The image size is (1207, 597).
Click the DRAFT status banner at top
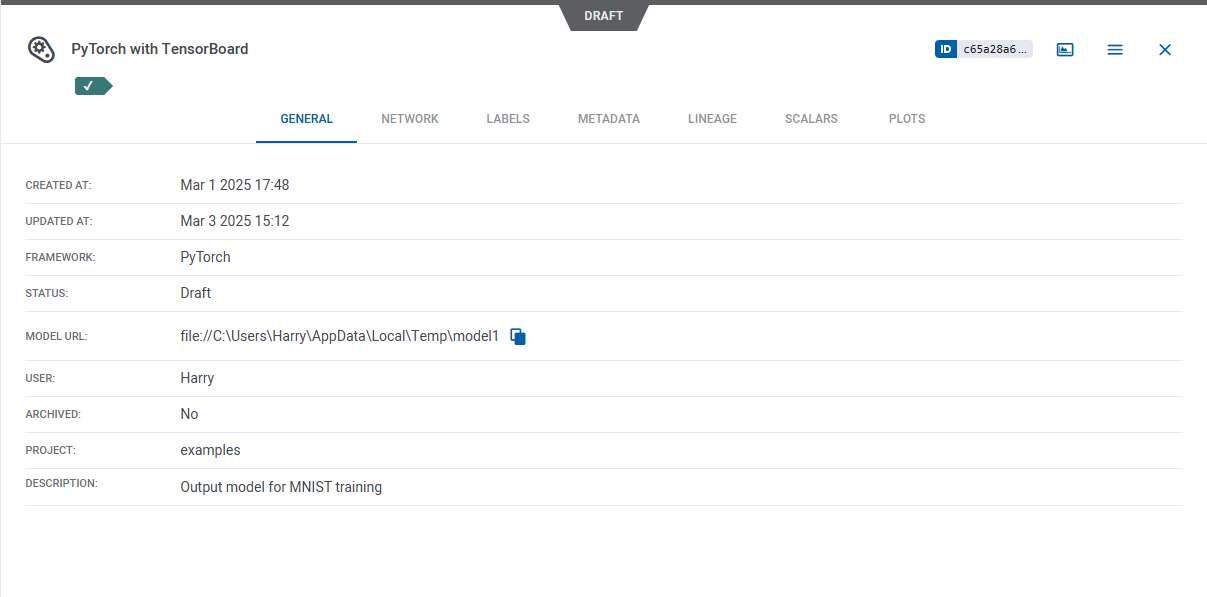tap(603, 16)
